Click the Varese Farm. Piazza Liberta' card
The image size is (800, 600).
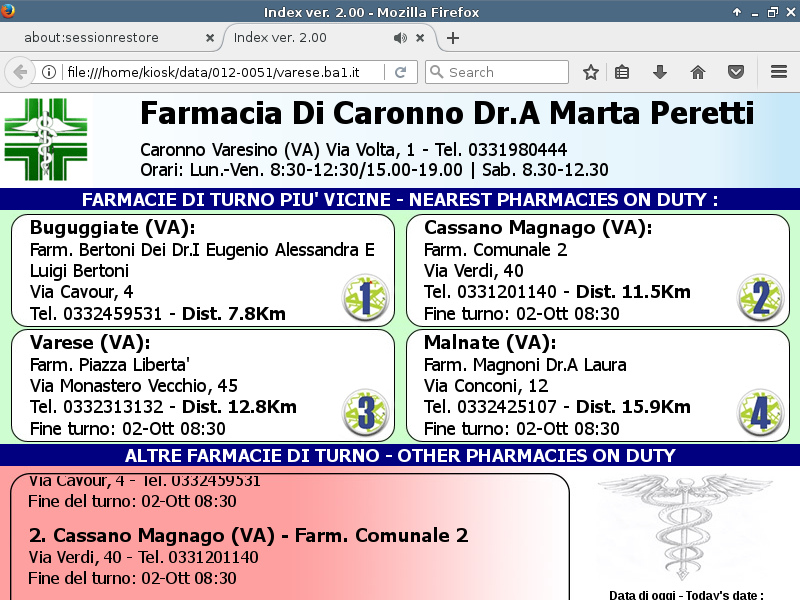click(202, 385)
